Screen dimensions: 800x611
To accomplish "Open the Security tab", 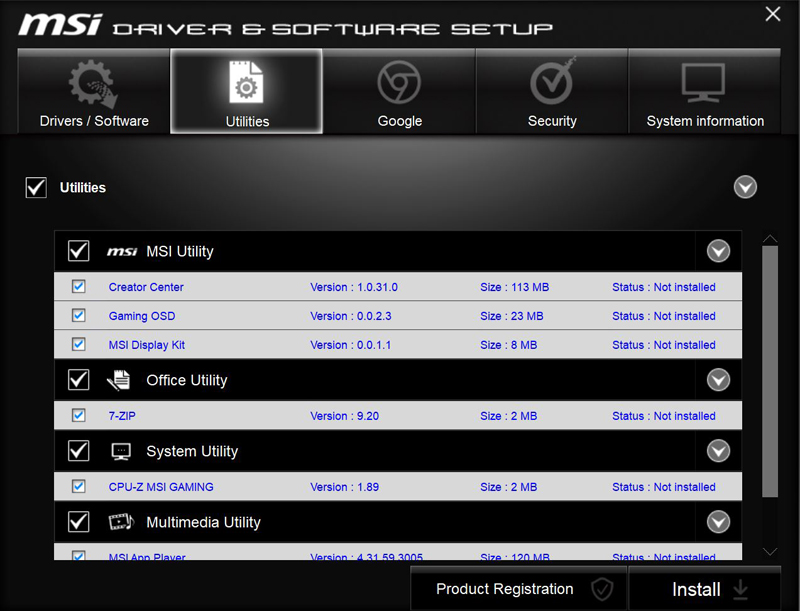I will coord(552,91).
